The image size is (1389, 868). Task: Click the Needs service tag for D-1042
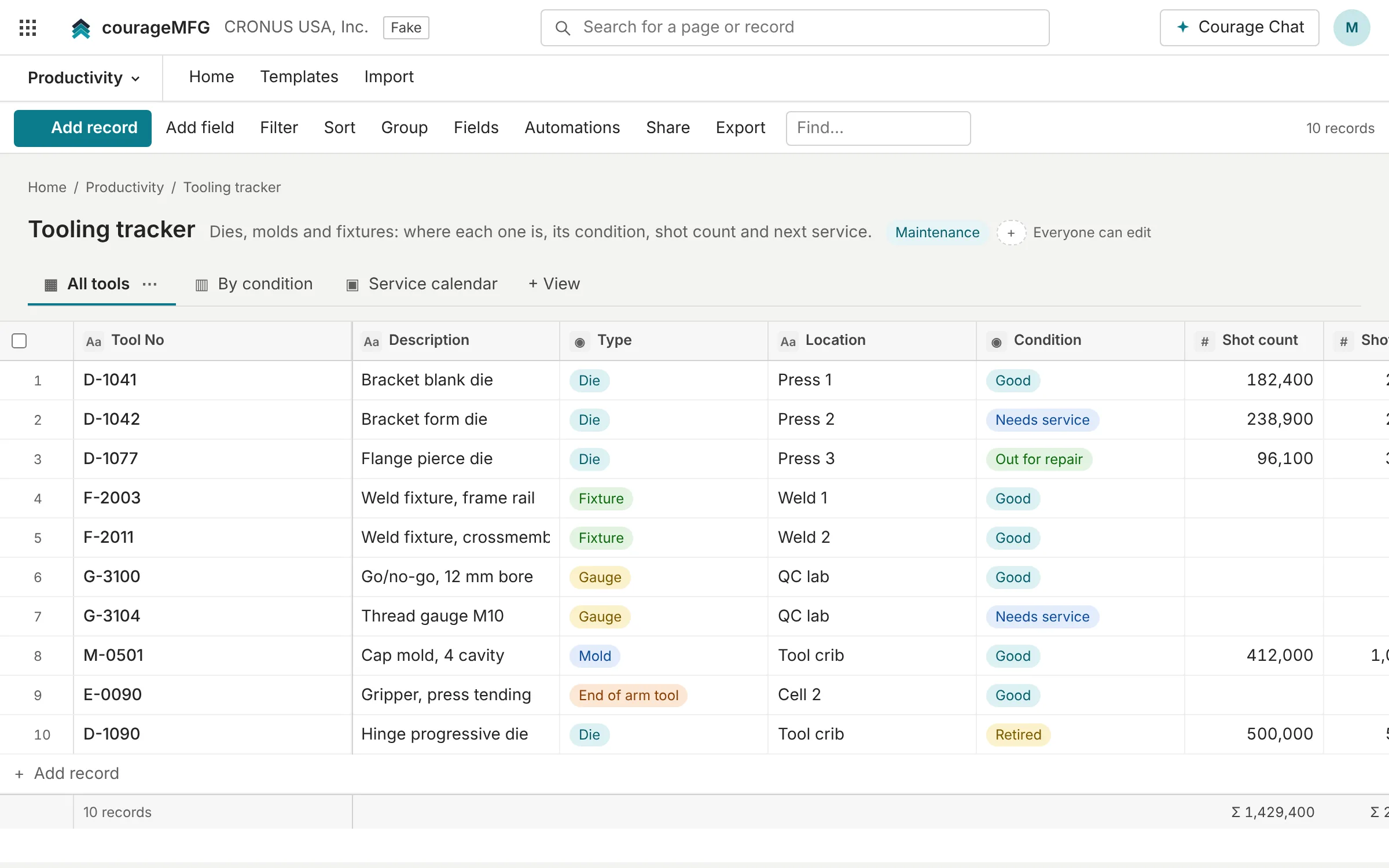pyautogui.click(x=1042, y=420)
